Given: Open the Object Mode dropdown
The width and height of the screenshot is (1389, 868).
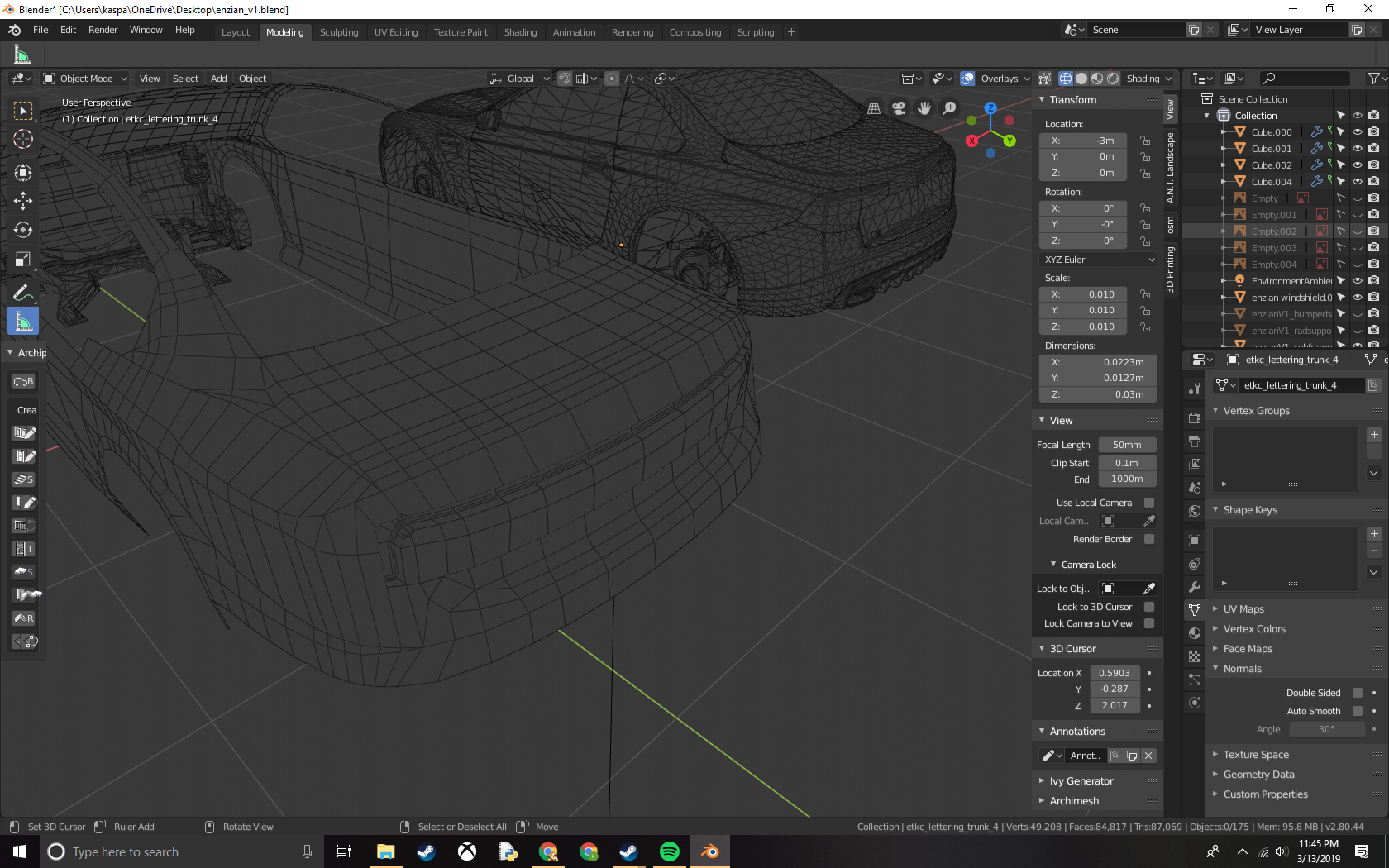Looking at the screenshot, I should pyautogui.click(x=86, y=79).
